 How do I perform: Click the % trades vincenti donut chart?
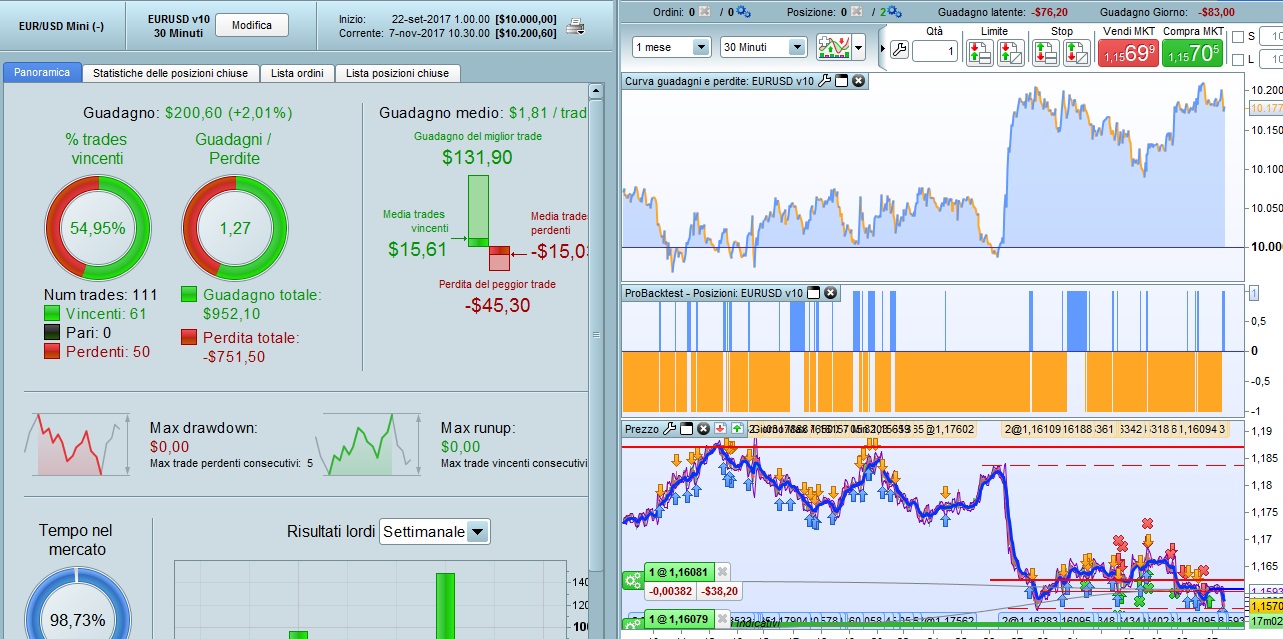pos(97,227)
